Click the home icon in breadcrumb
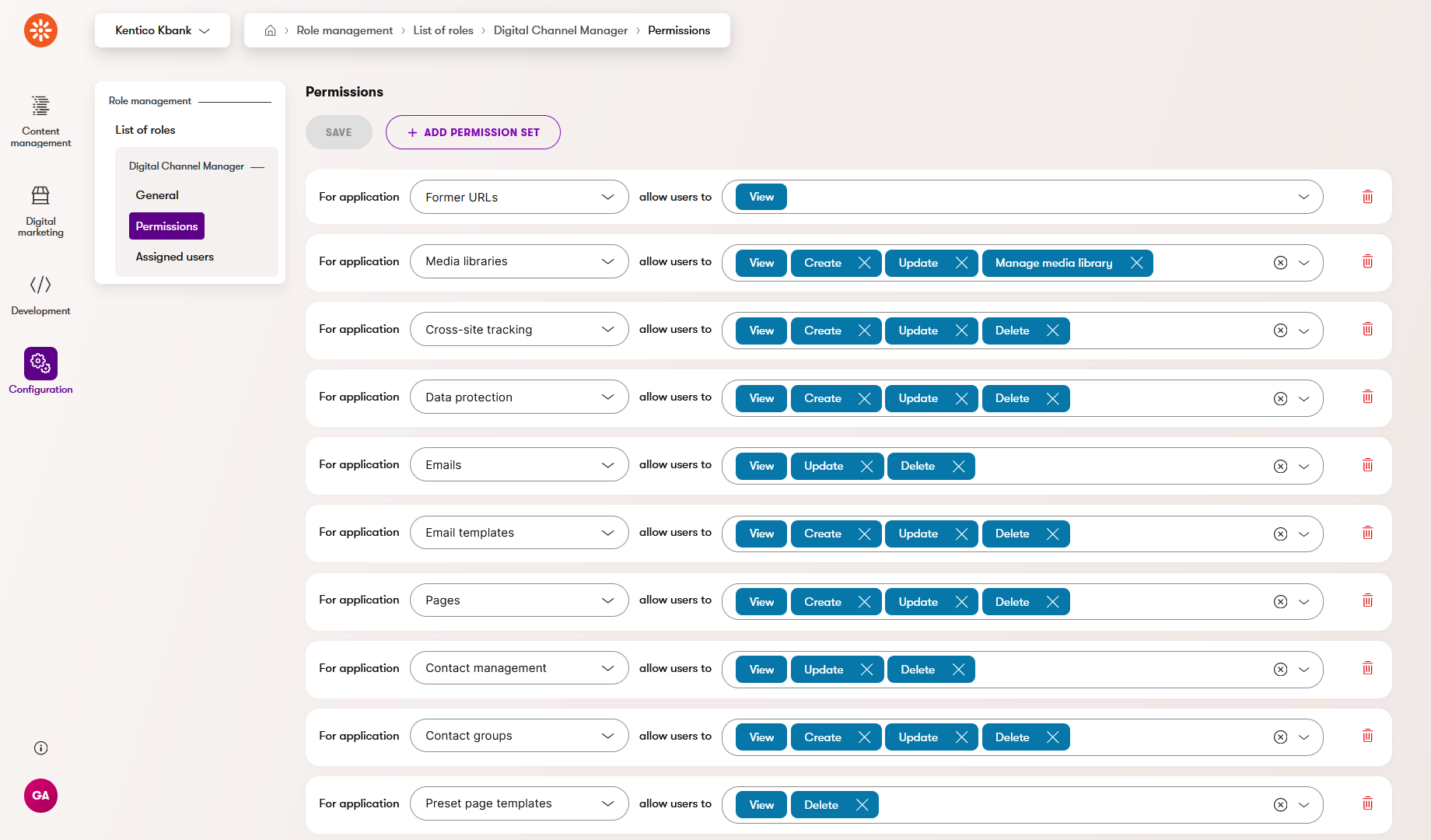This screenshot has height=840, width=1431. coord(270,30)
